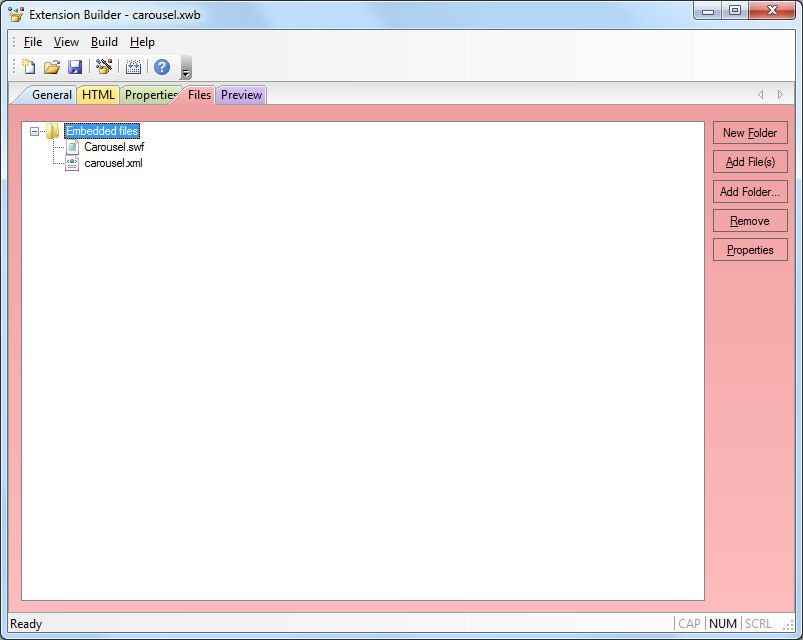Click the window resize grip in corner

(789, 626)
